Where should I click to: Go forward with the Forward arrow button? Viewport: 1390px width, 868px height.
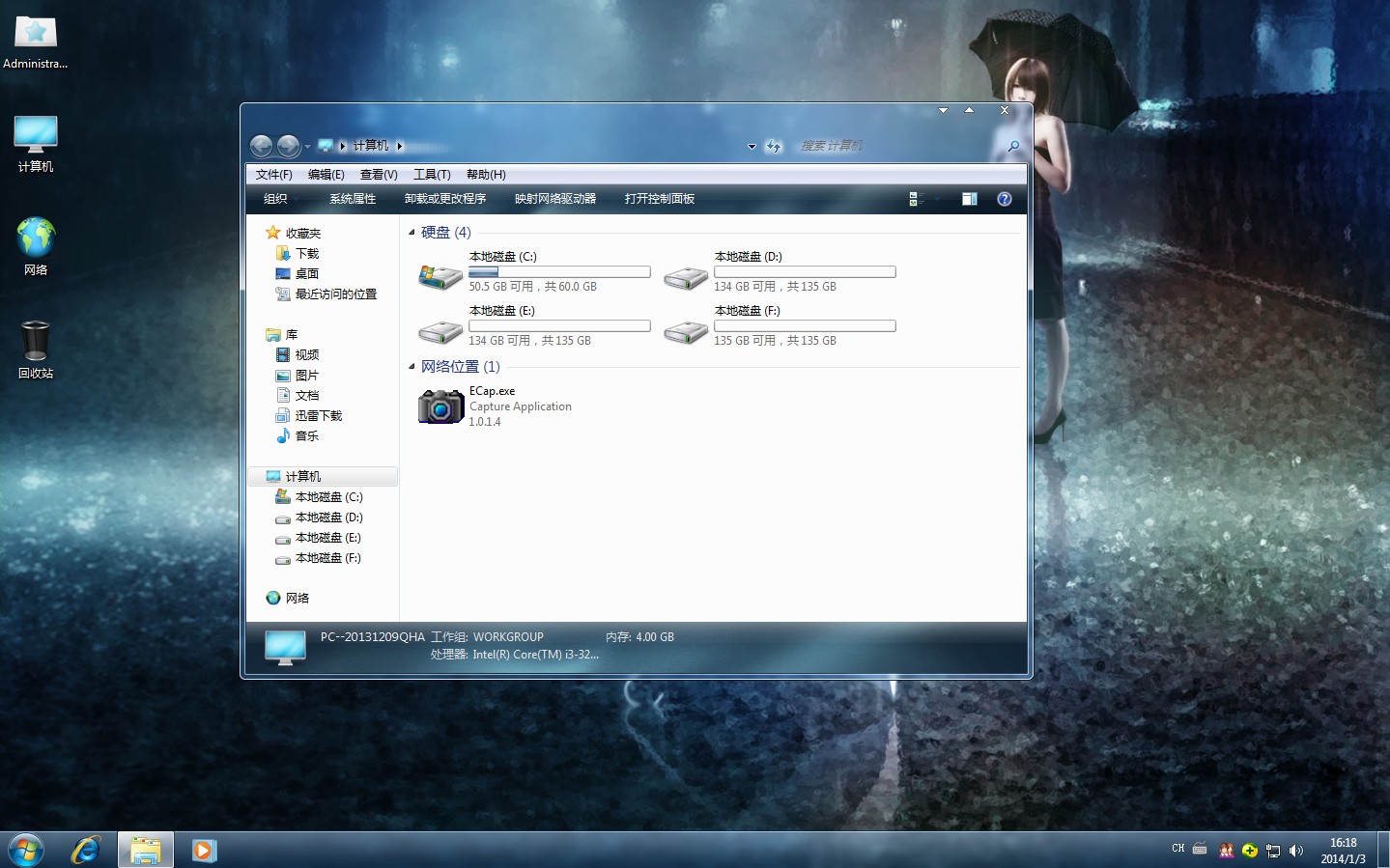point(288,146)
